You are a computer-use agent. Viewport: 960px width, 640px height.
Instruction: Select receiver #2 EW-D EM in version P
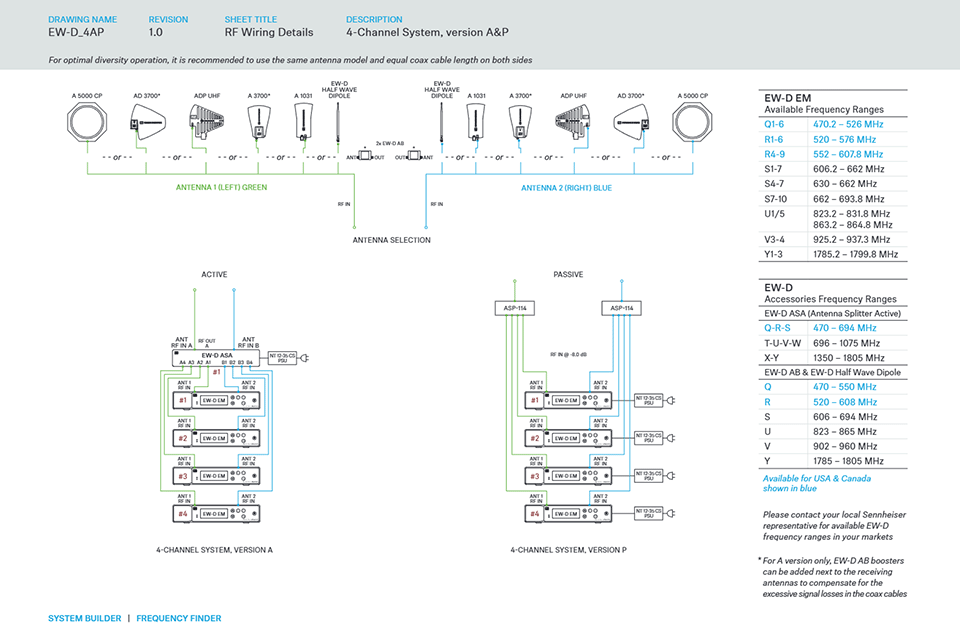click(x=568, y=439)
